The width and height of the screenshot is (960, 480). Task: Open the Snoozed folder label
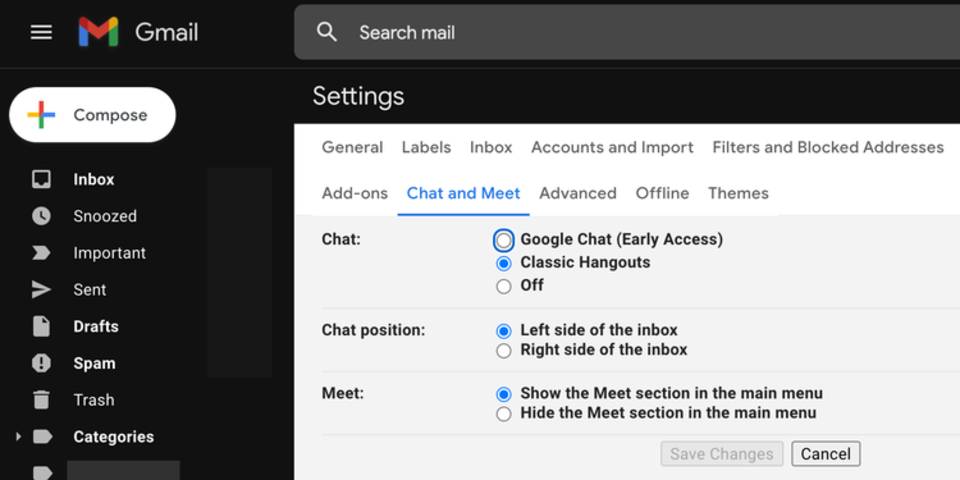105,216
